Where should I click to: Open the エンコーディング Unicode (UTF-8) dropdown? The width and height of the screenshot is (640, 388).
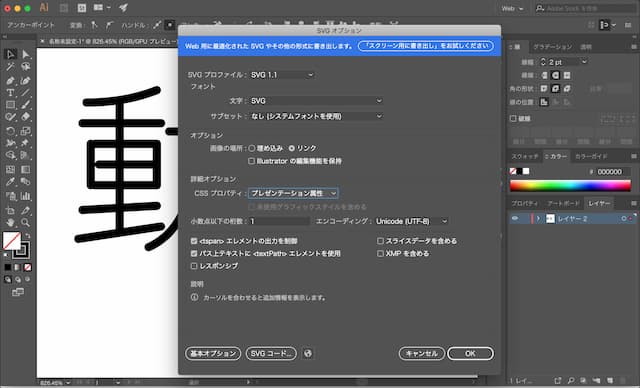coord(411,222)
